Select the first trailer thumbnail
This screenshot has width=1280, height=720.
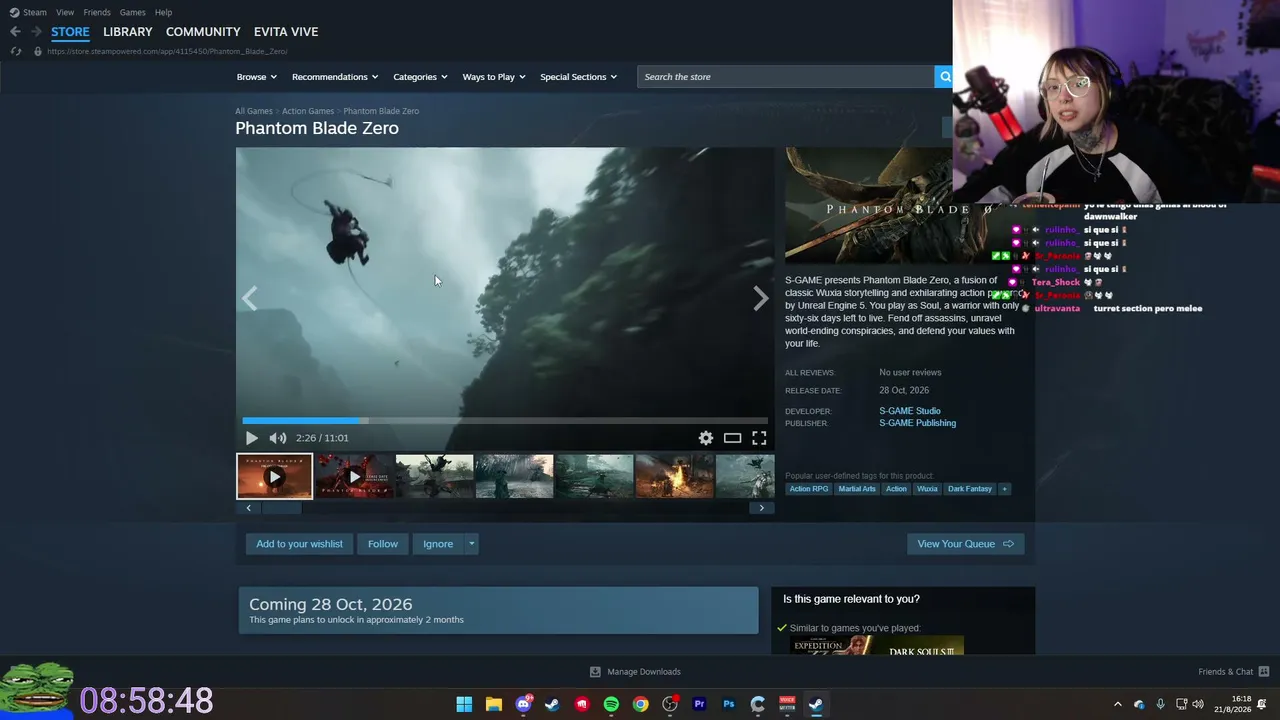click(275, 476)
